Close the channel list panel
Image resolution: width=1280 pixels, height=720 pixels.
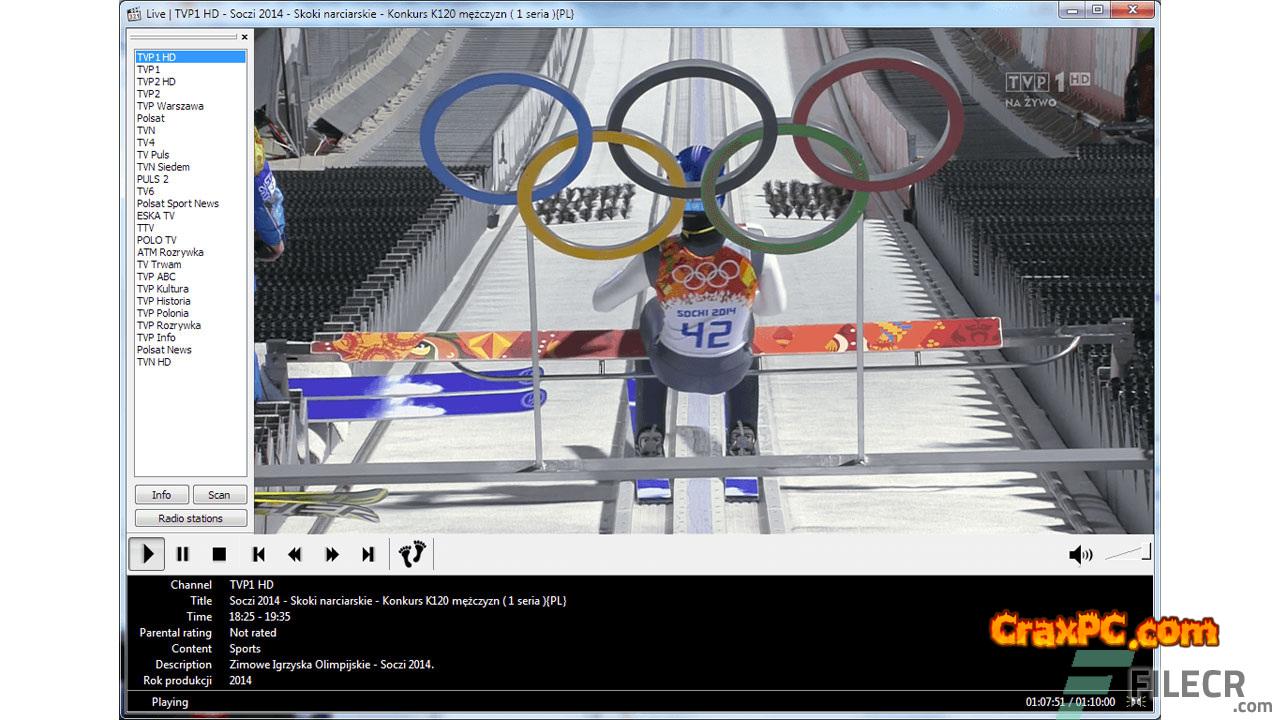coord(244,37)
